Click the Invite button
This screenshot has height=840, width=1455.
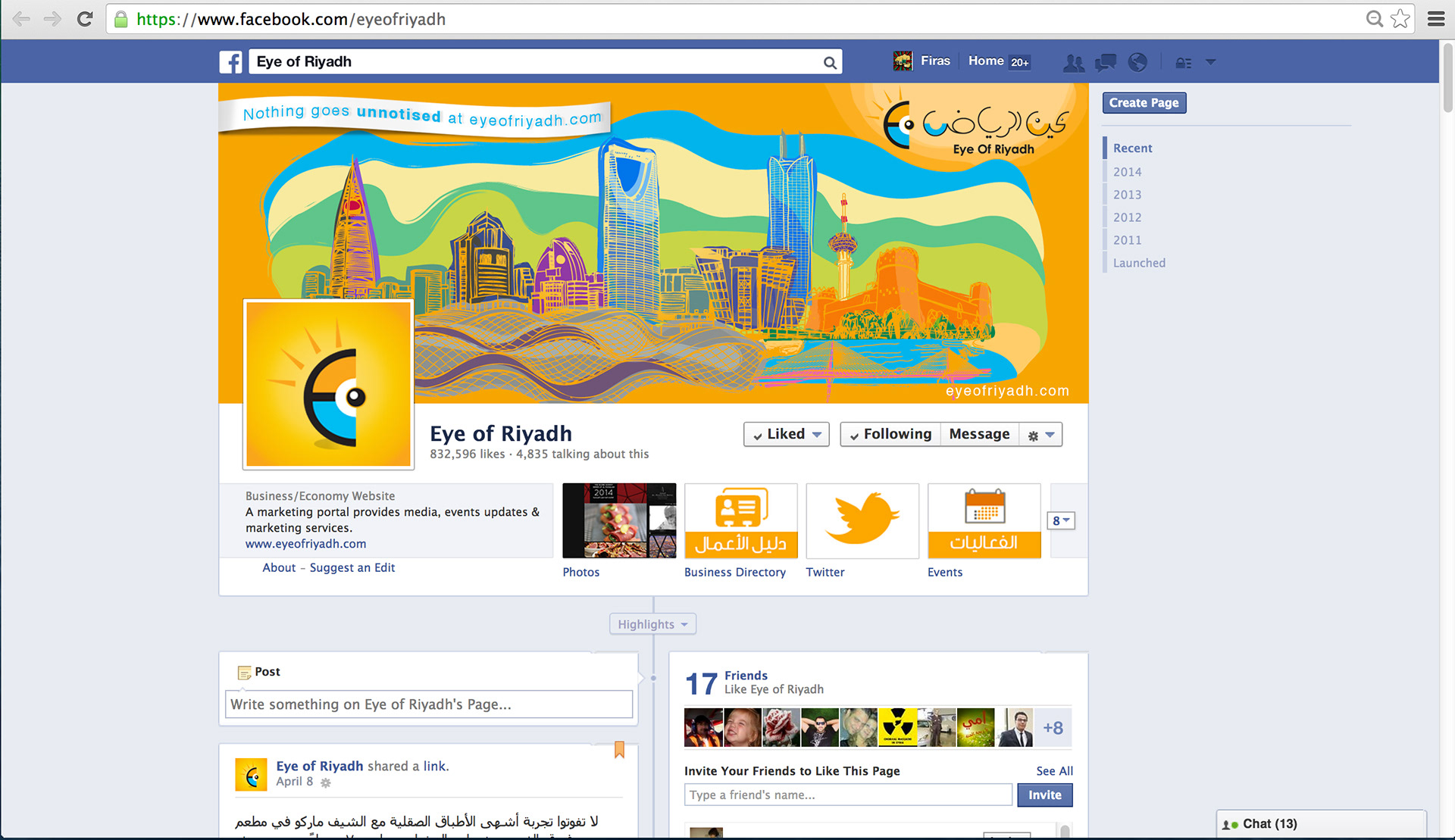click(1044, 795)
